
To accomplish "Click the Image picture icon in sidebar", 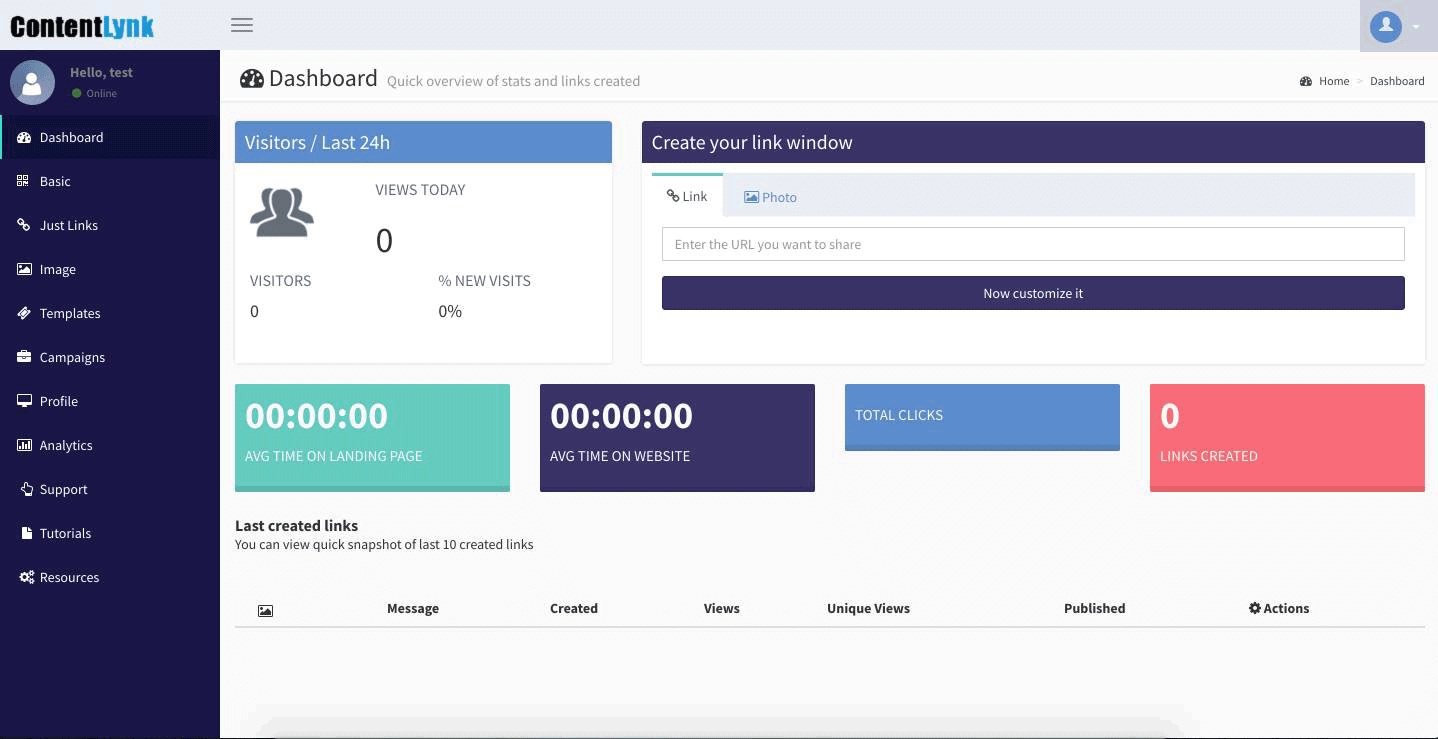I will [x=24, y=269].
